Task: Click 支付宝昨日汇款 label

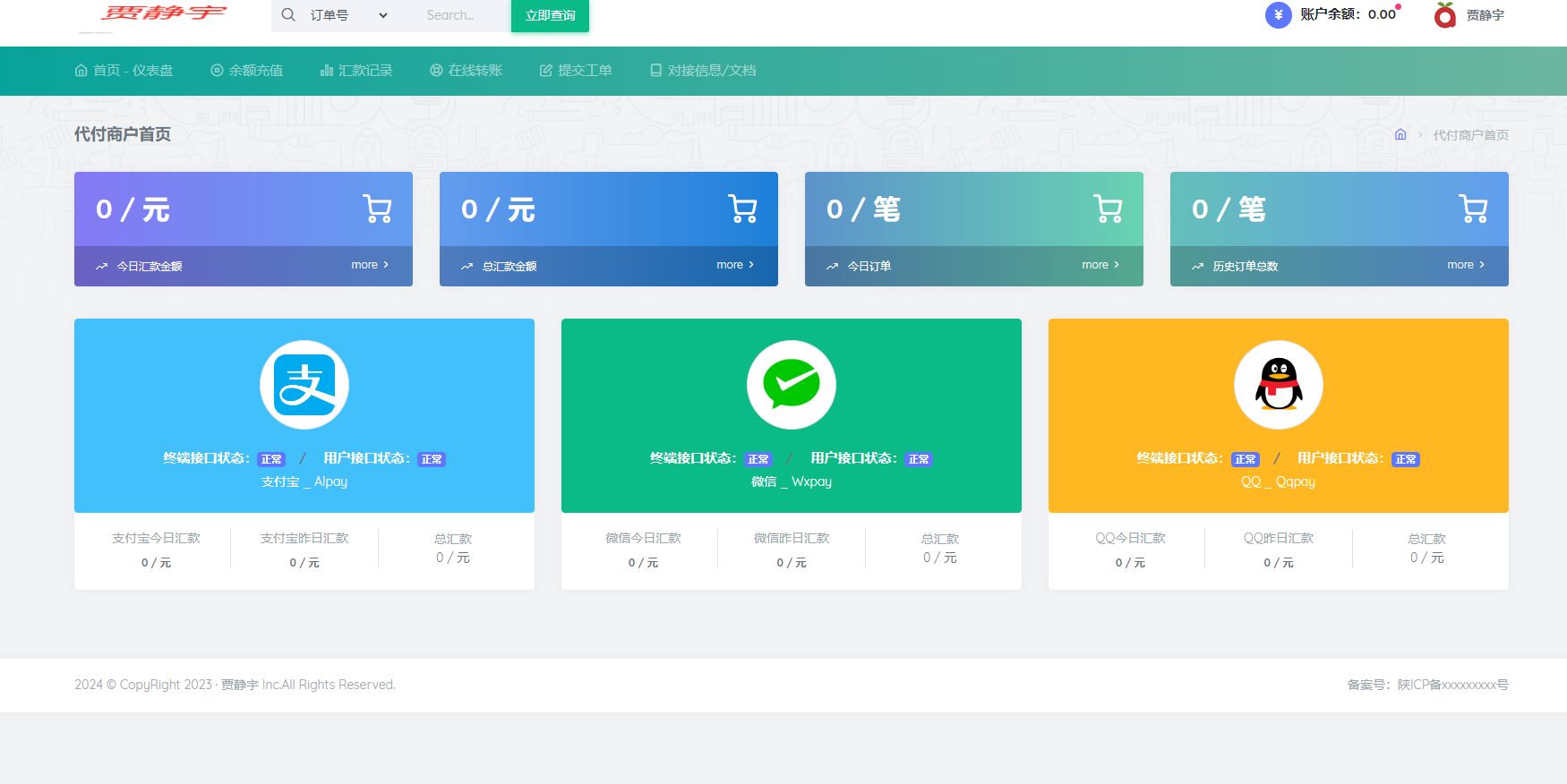Action: pyautogui.click(x=304, y=538)
